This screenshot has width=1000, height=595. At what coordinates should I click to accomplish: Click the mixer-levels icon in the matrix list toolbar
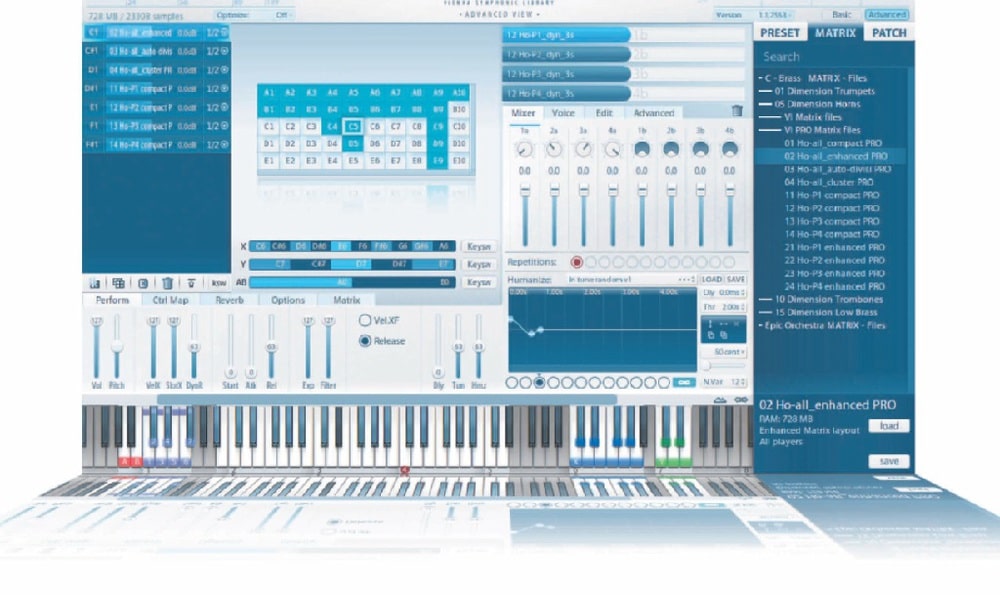tap(95, 283)
